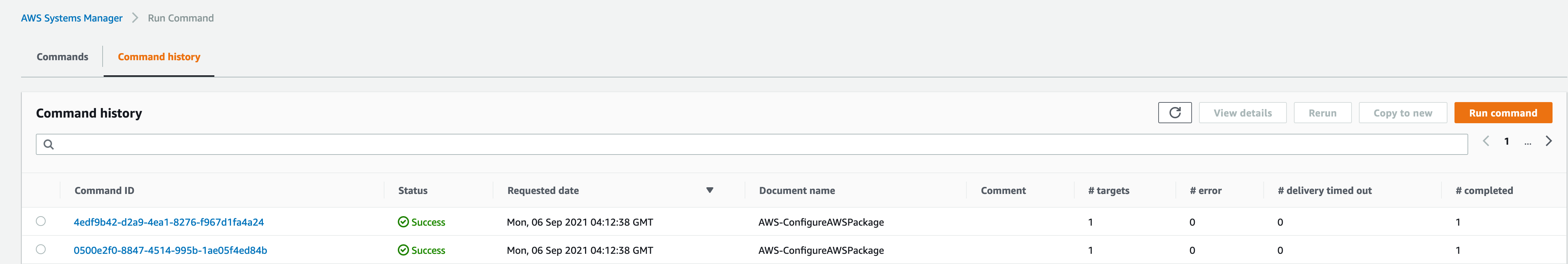
Task: Click the Run command button
Action: coord(1503,113)
